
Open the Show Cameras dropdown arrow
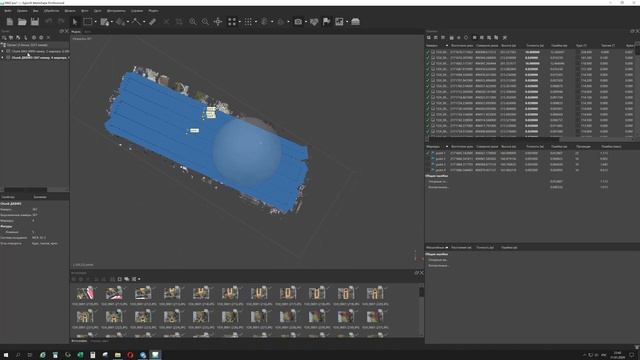point(306,22)
